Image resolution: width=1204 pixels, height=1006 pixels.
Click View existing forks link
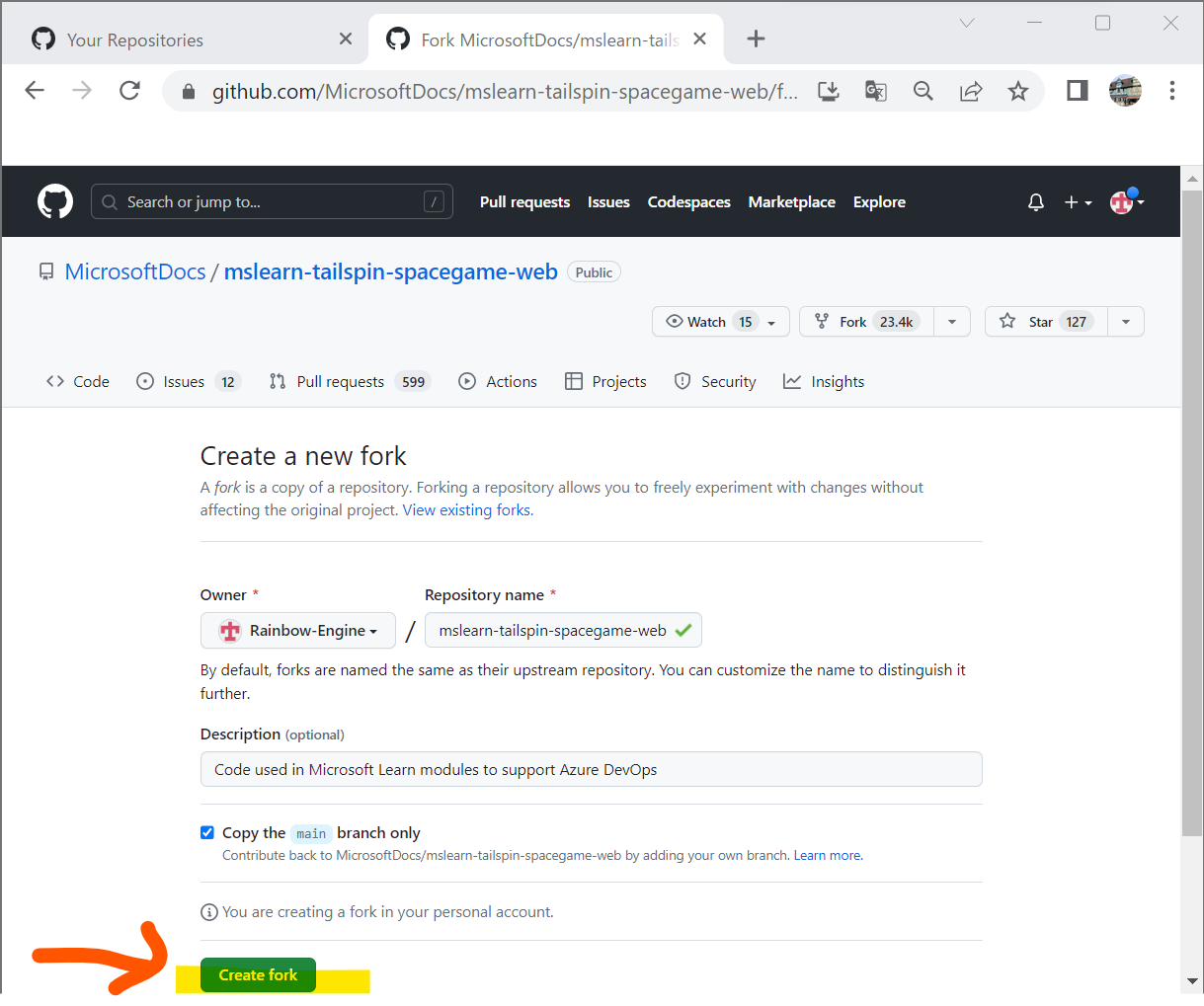click(468, 509)
